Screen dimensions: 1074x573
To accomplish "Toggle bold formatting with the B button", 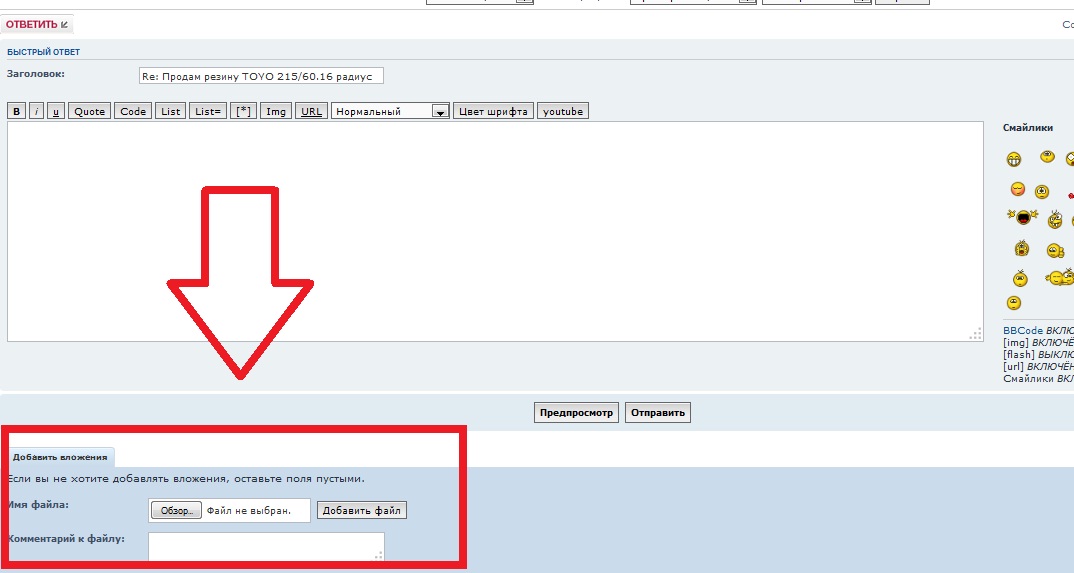I will [x=16, y=111].
